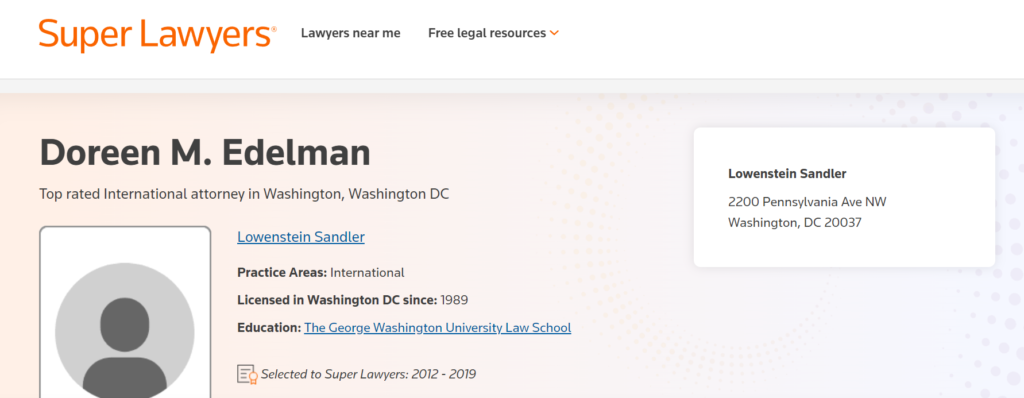Click the 1989 license year

click(x=455, y=300)
